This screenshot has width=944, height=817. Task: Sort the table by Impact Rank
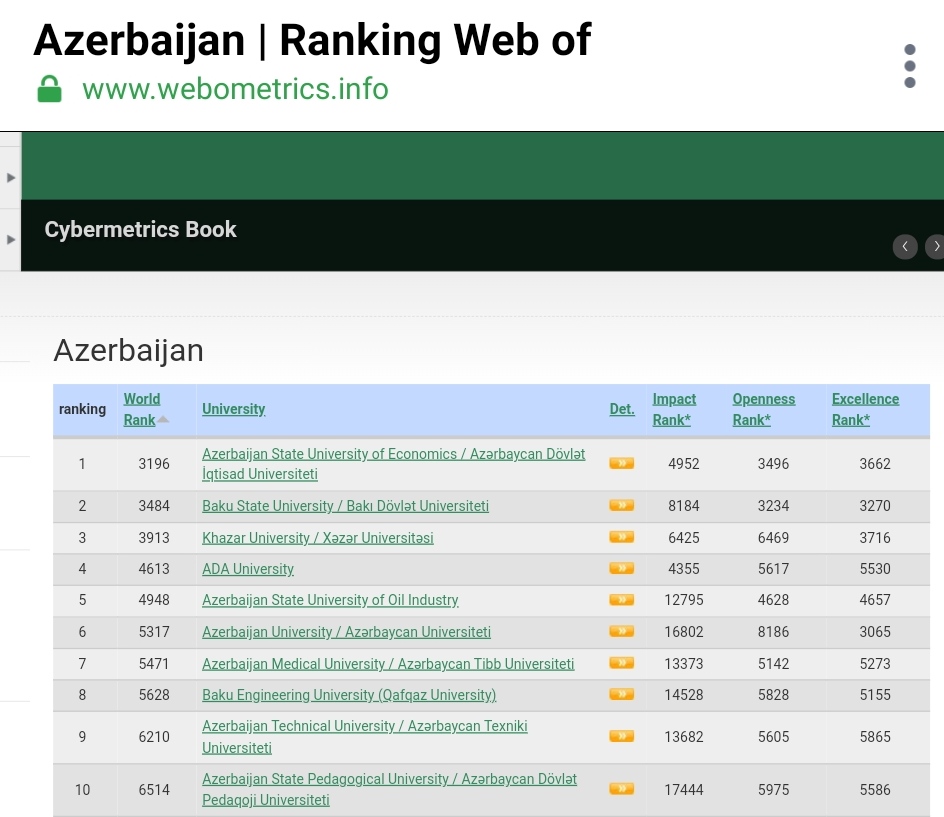(674, 409)
